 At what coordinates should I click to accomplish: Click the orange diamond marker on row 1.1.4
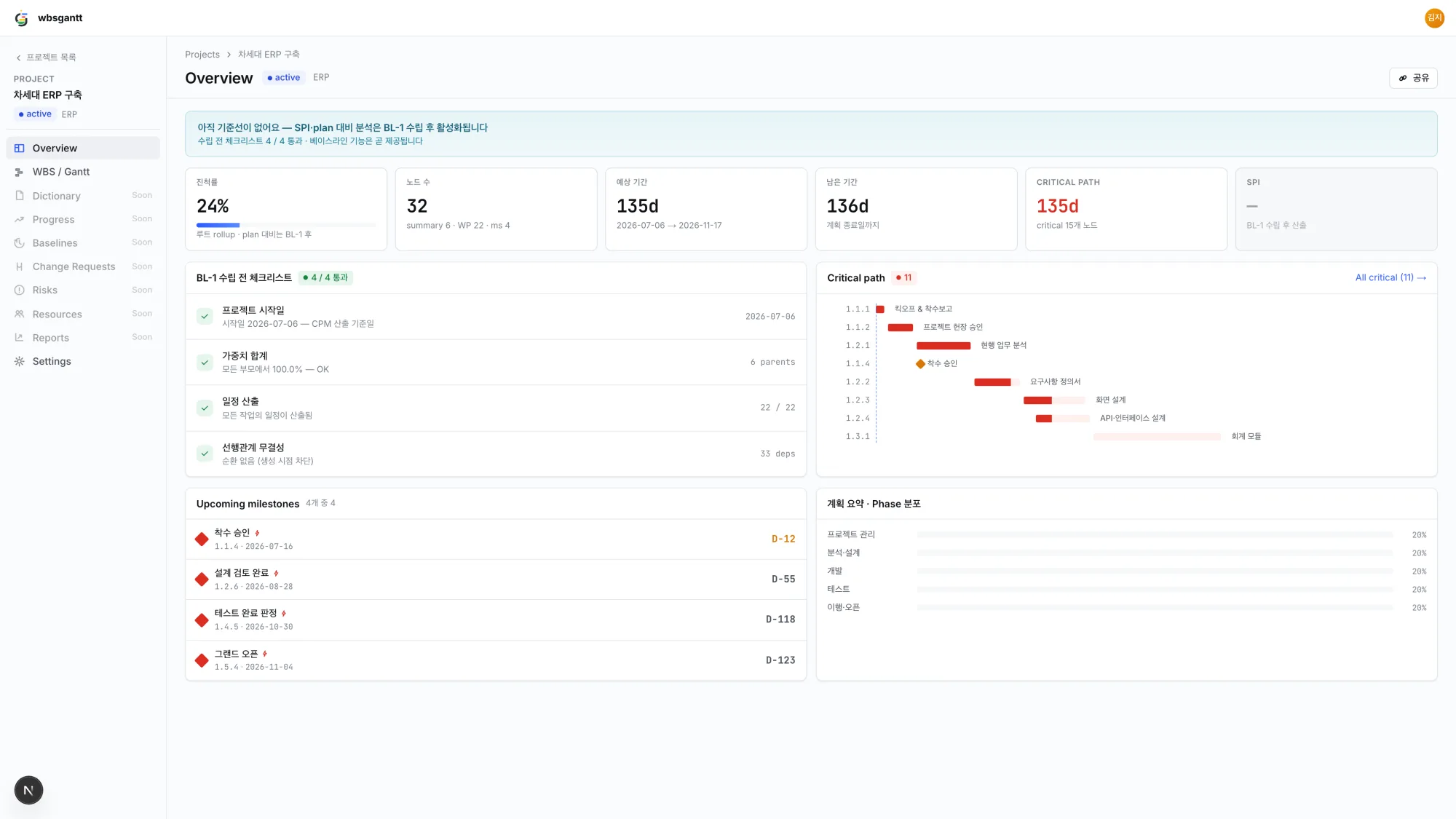920,364
